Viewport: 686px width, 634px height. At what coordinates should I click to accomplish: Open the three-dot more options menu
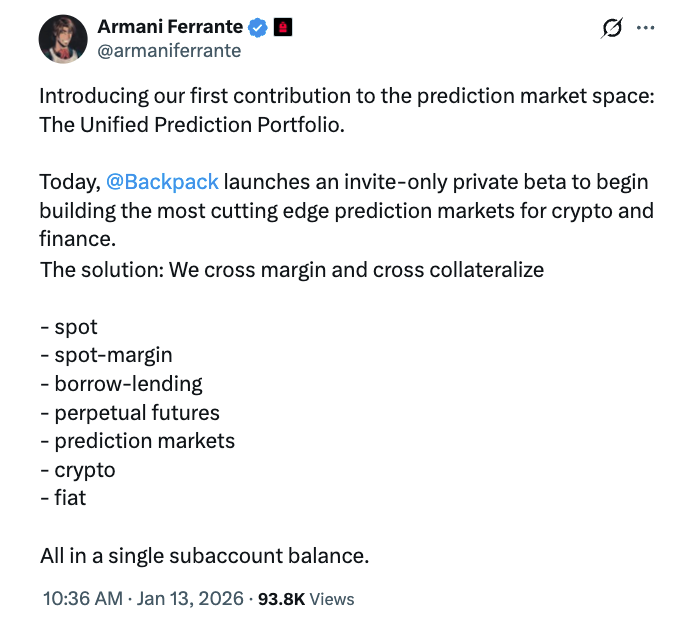click(647, 29)
